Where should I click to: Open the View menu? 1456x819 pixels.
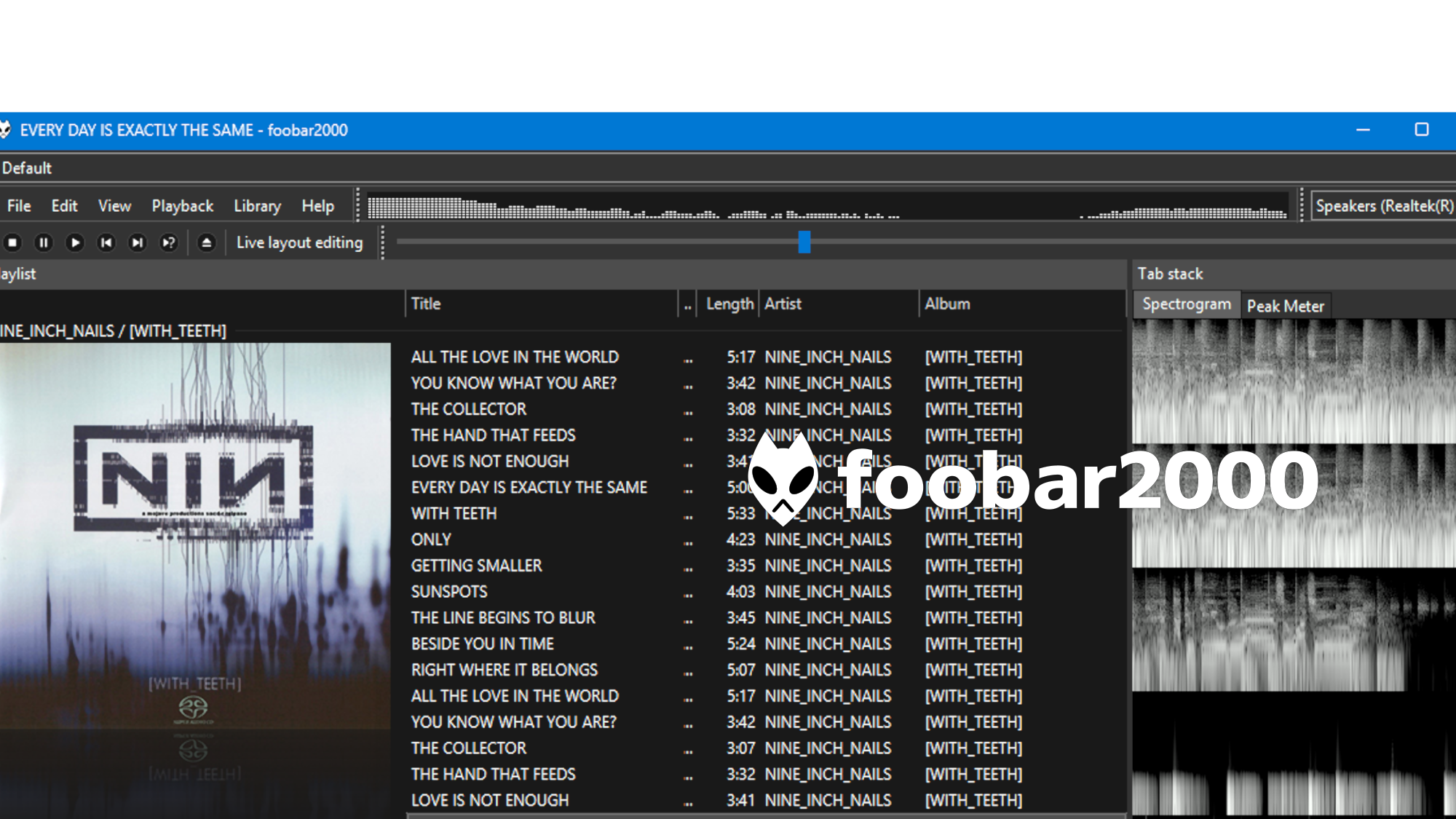point(114,206)
